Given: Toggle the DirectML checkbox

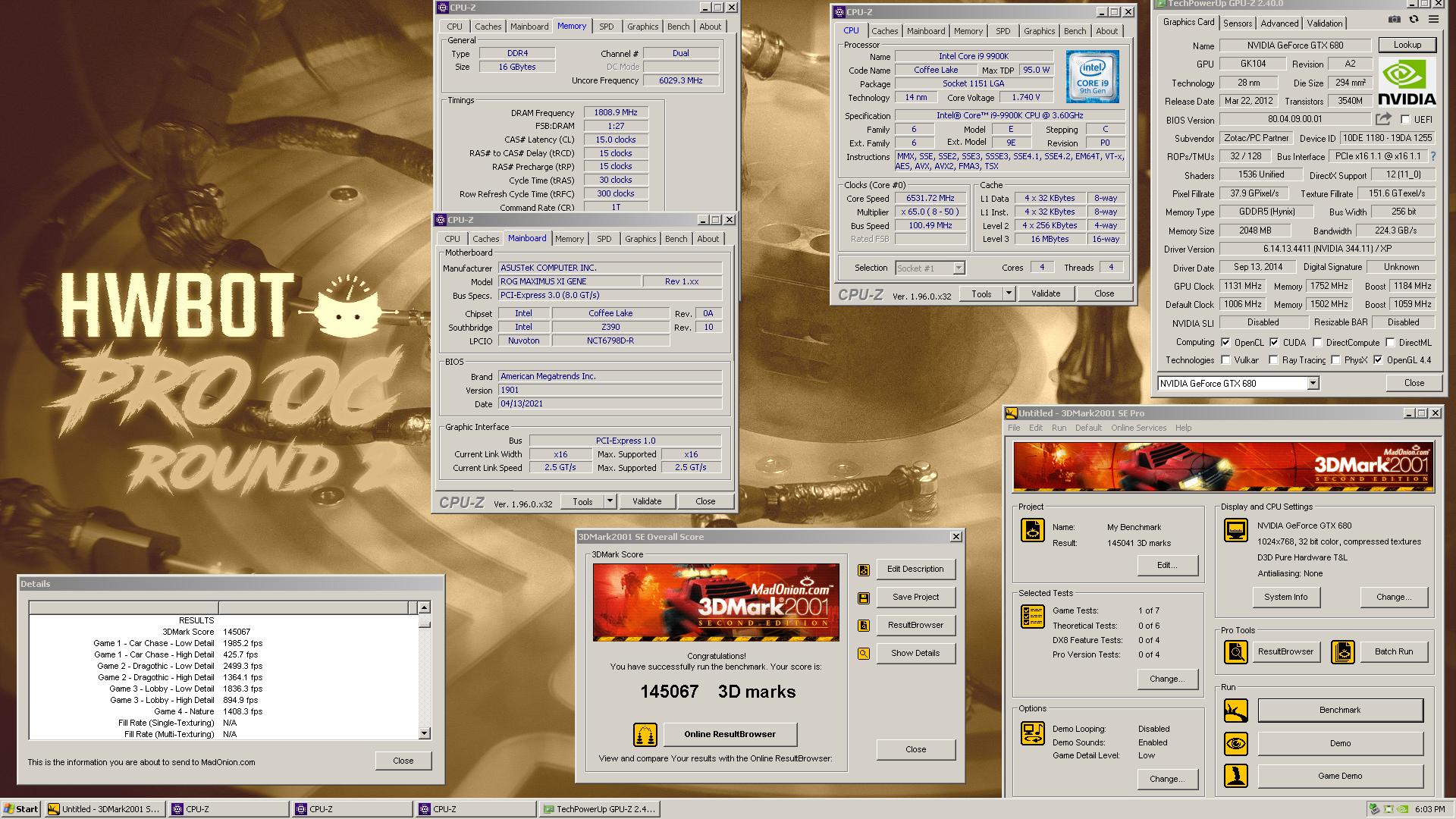Looking at the screenshot, I should point(1390,343).
